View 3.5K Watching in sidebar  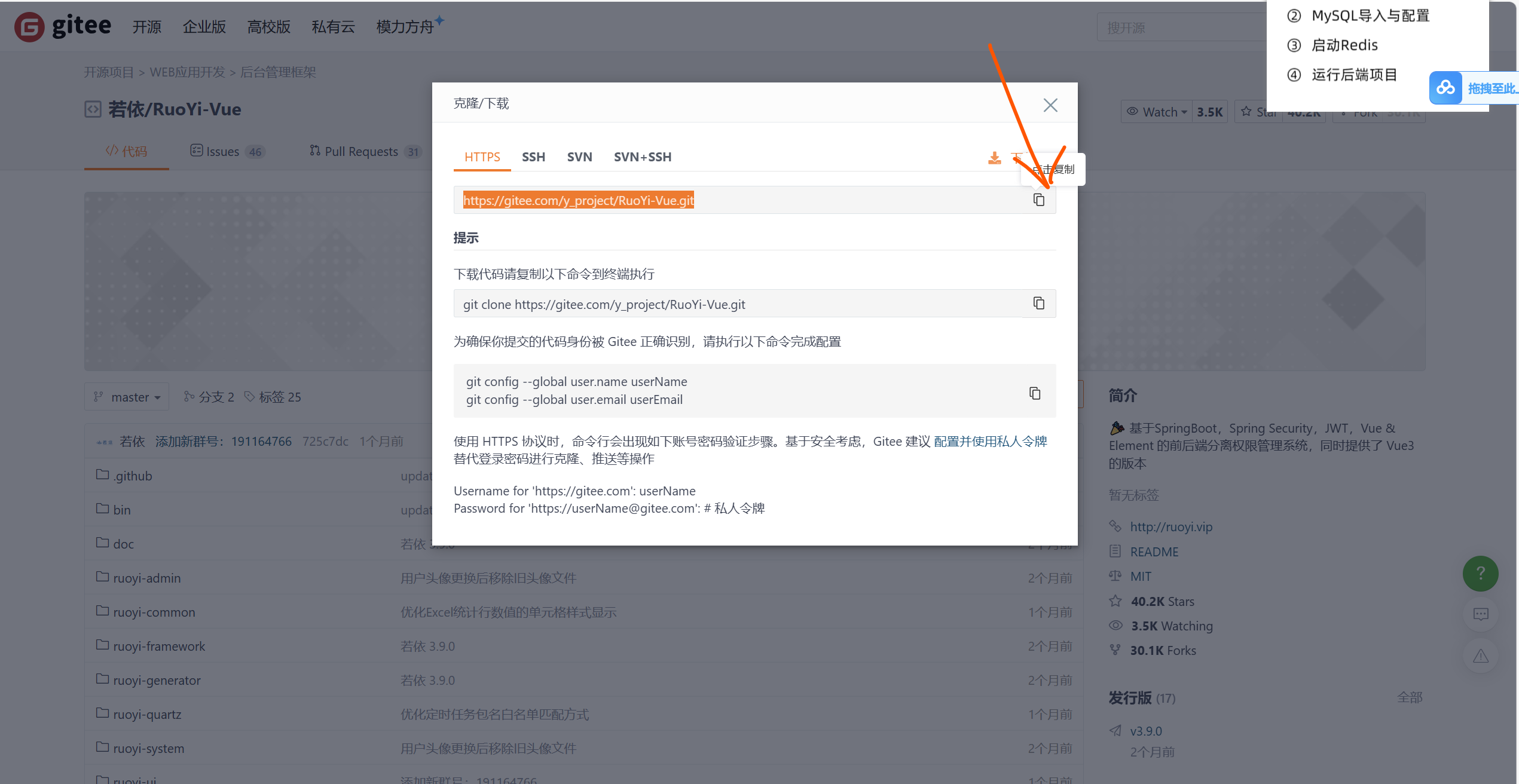tap(1172, 626)
